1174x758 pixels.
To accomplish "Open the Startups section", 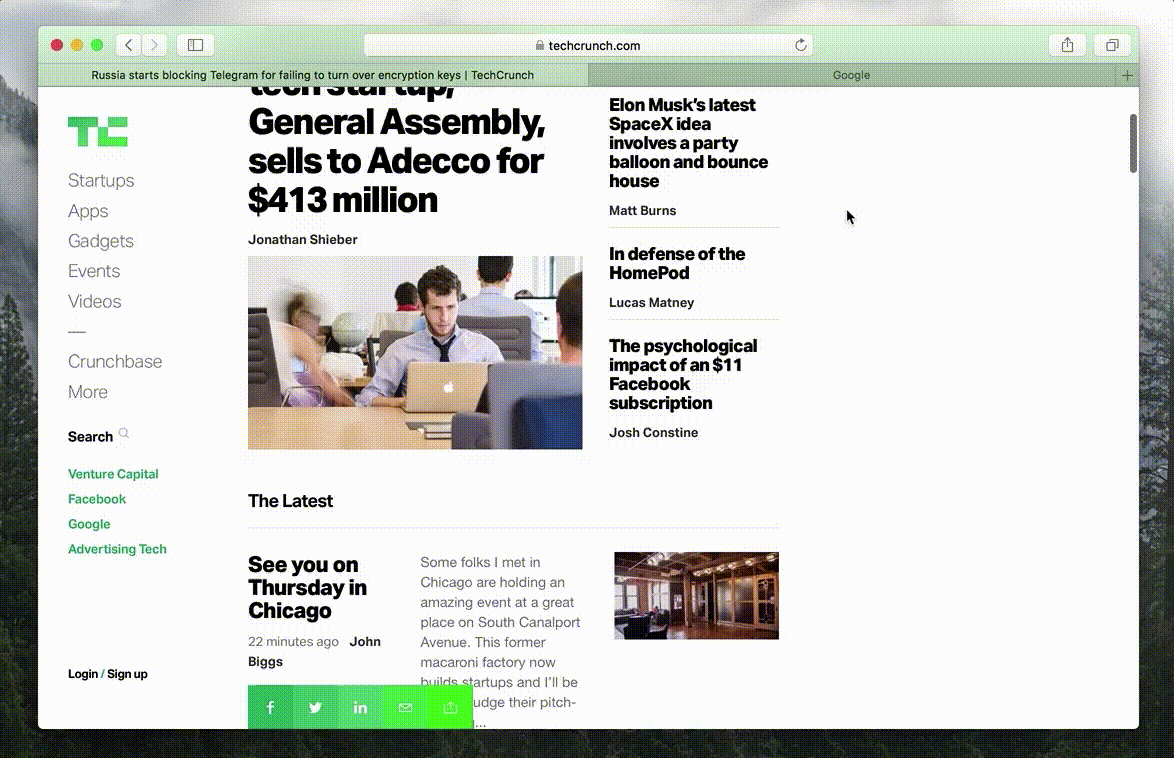I will [x=101, y=181].
